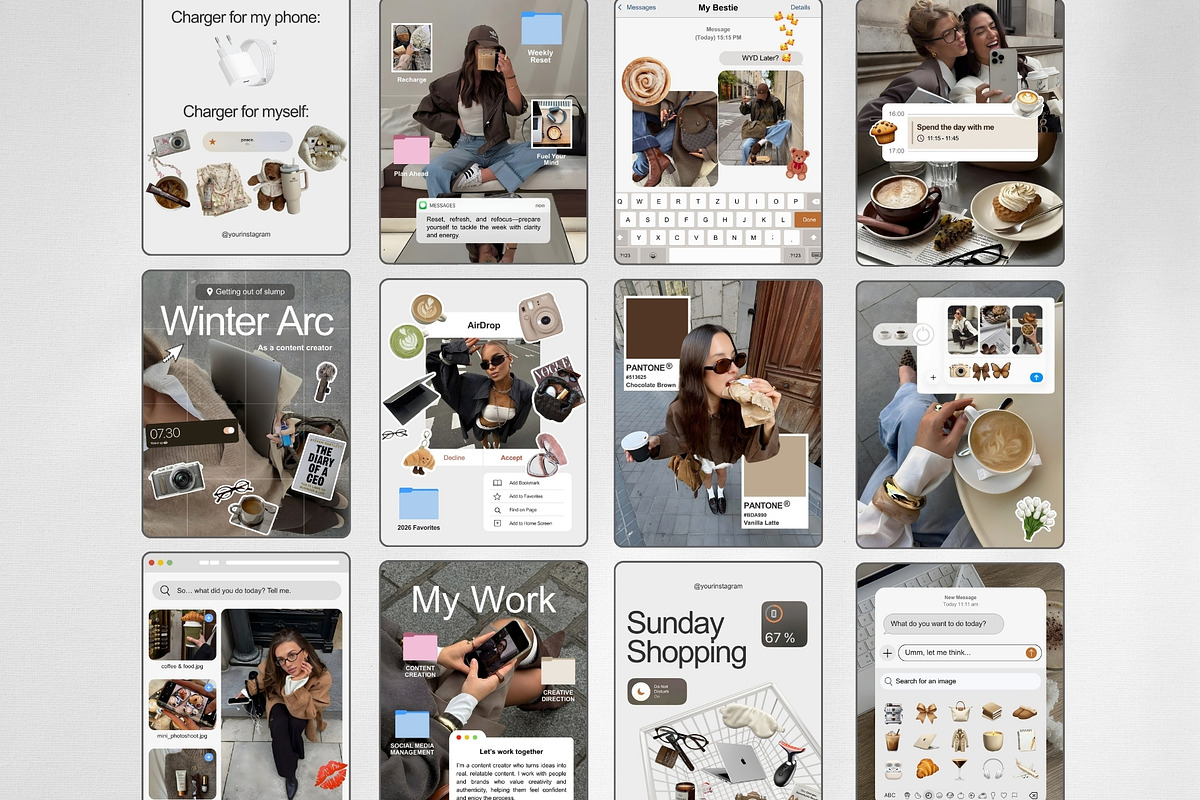The height and width of the screenshot is (800, 1200).
Task: Click the 16:00 time label on calendar
Action: point(896,114)
